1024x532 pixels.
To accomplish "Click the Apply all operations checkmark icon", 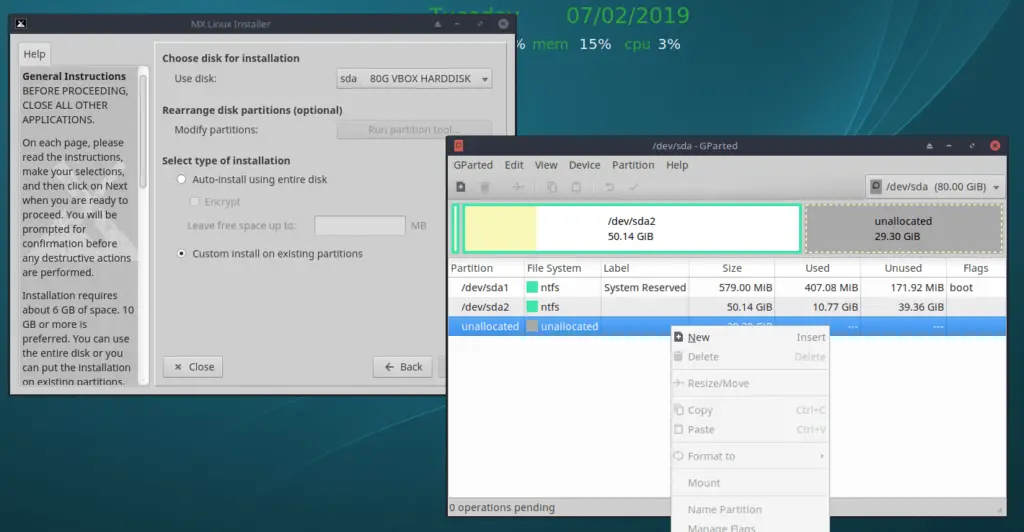I will (x=633, y=187).
